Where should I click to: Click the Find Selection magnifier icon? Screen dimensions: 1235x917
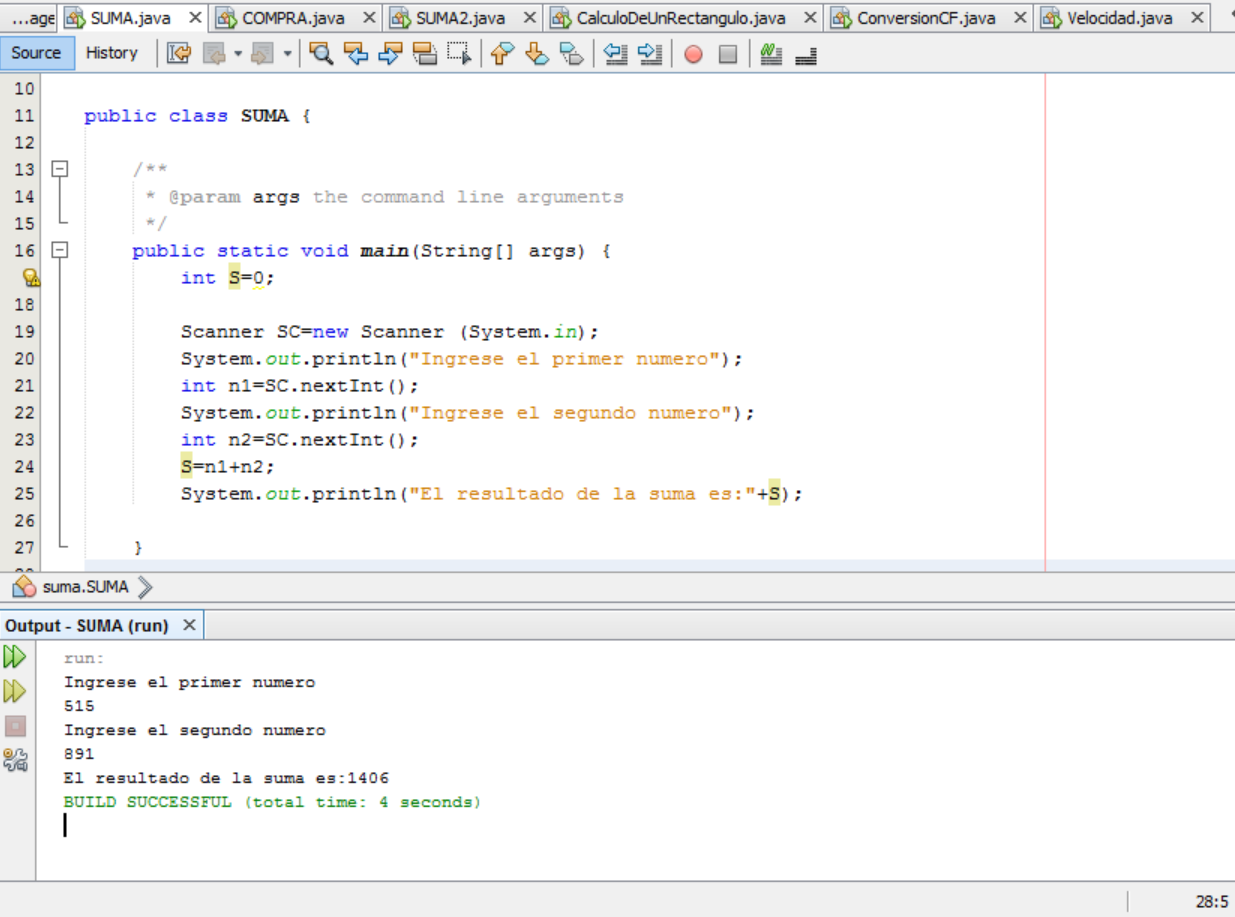tap(322, 54)
